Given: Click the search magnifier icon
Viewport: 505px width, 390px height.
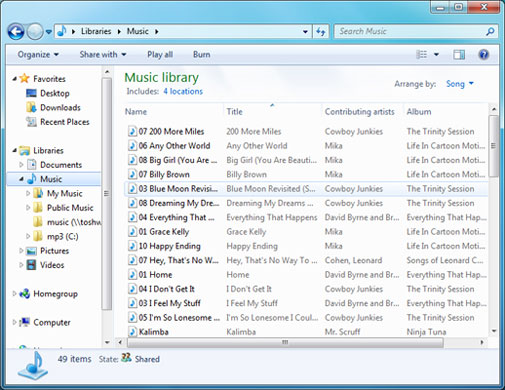Looking at the screenshot, I should click(x=490, y=32).
